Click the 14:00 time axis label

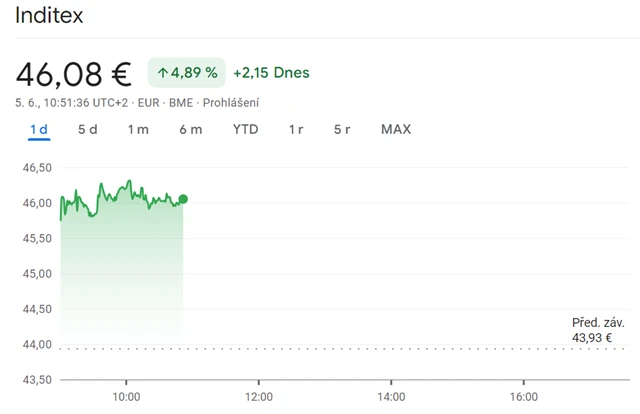pyautogui.click(x=391, y=395)
